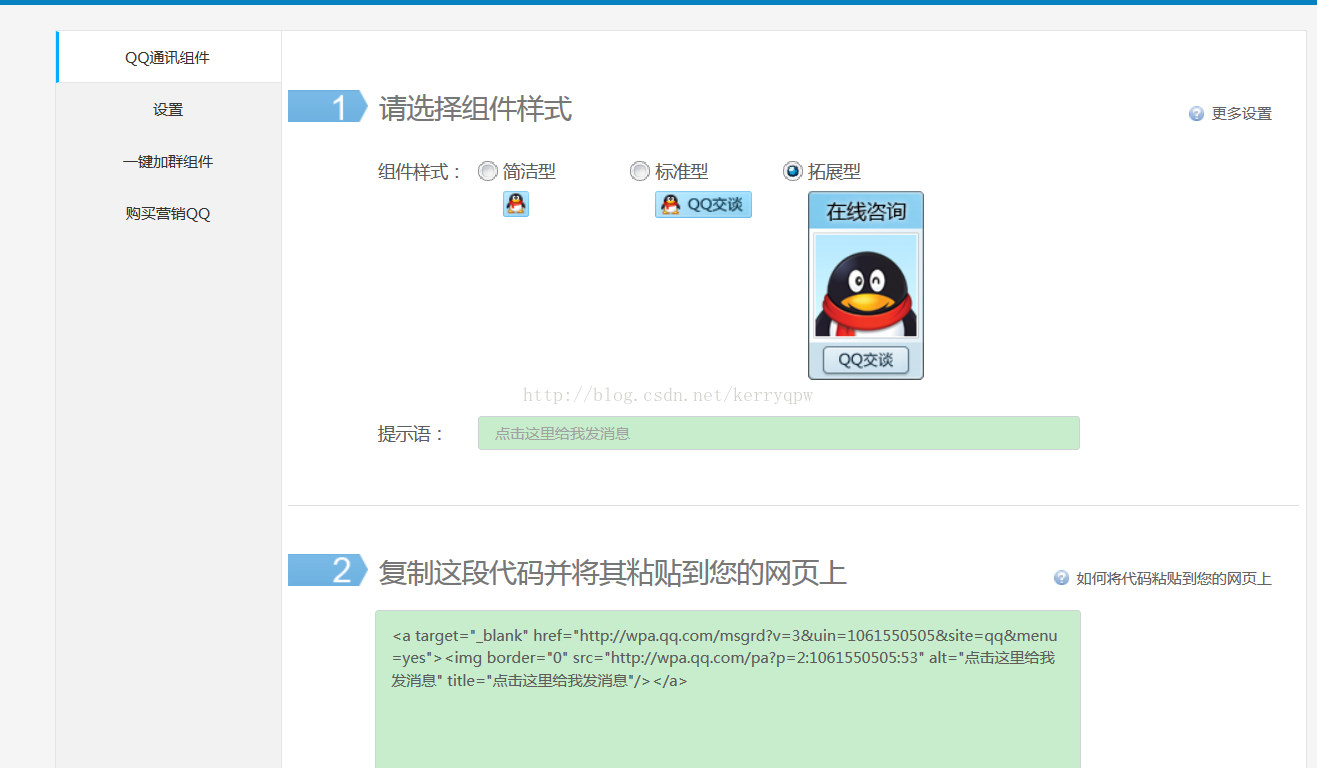Click the small penguin icon preview

pos(515,204)
